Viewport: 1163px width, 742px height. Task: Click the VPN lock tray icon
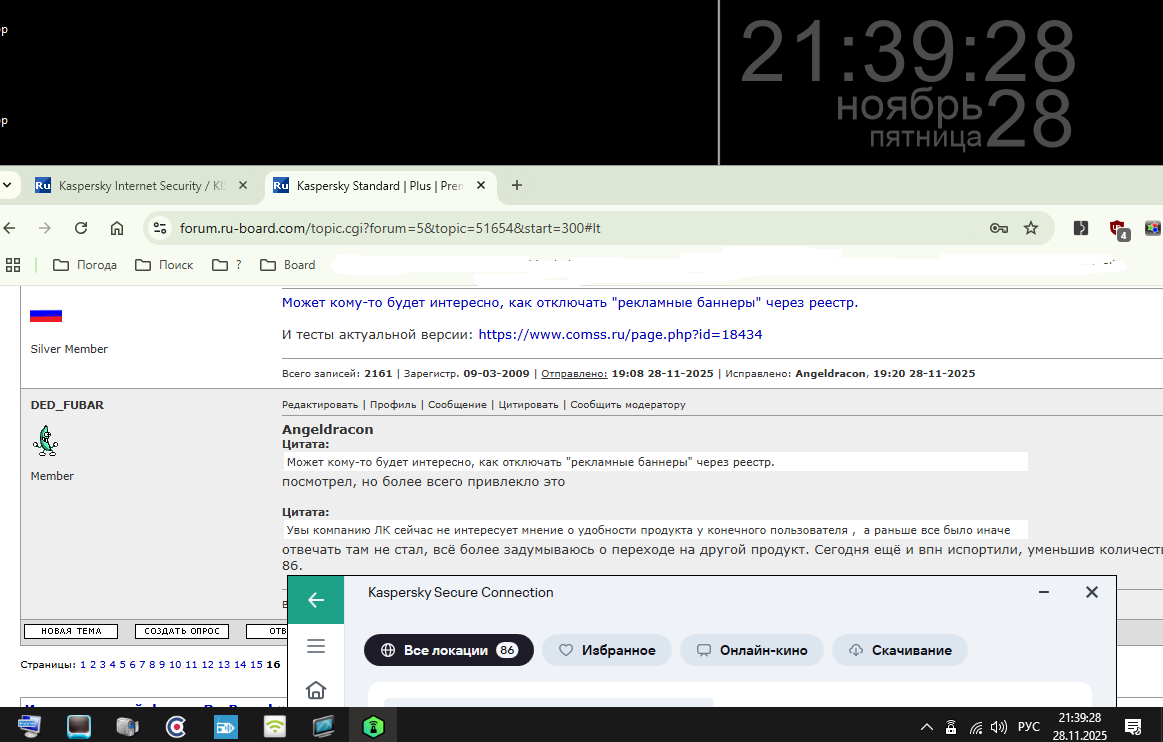click(951, 727)
